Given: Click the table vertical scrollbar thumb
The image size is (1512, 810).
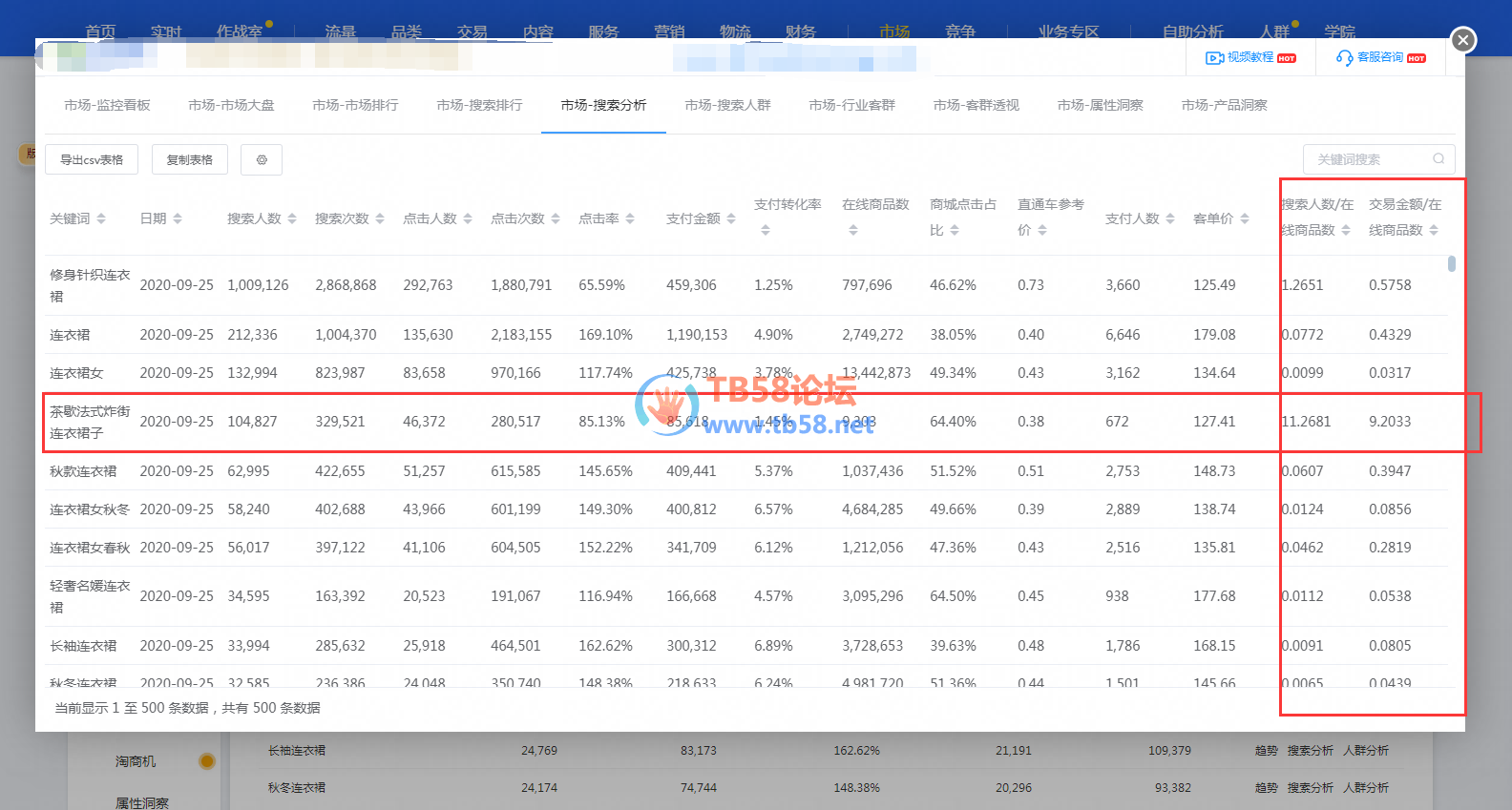Looking at the screenshot, I should pyautogui.click(x=1452, y=263).
